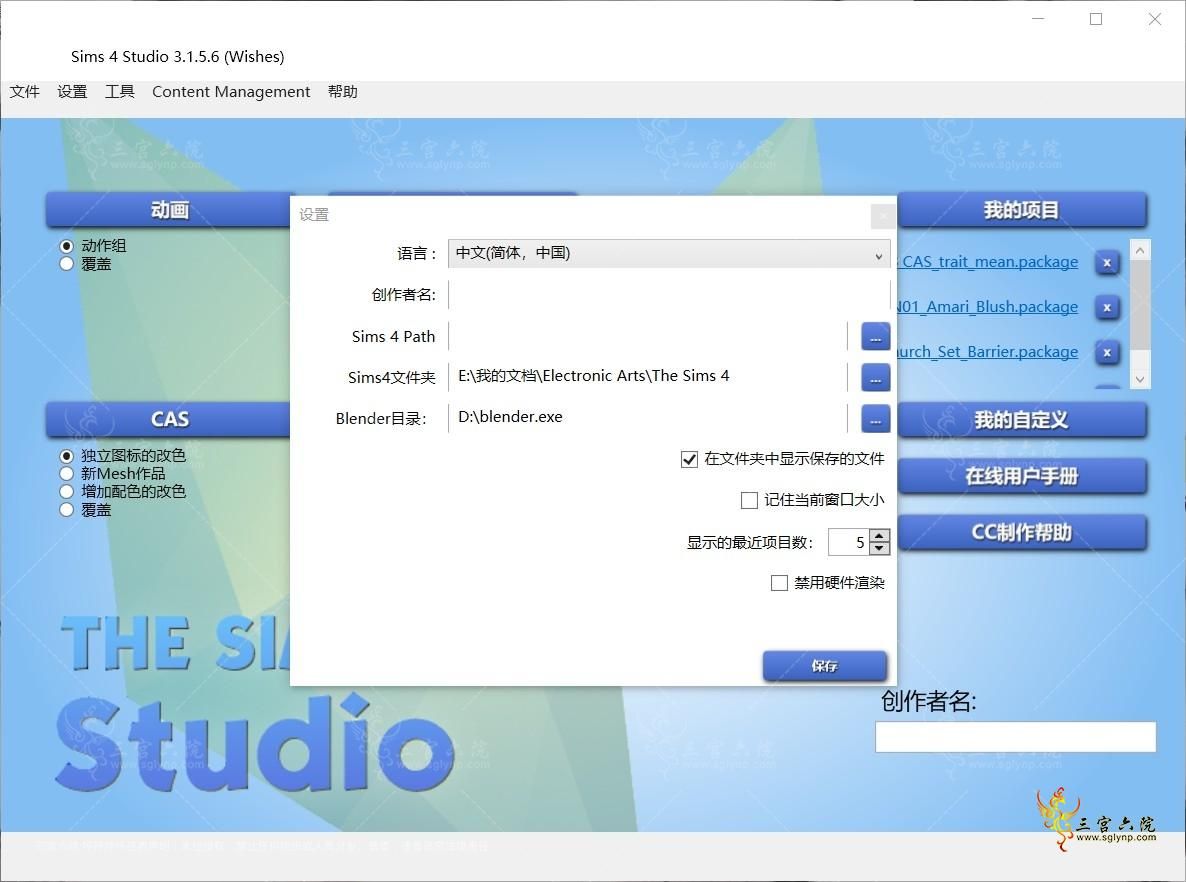Browse for the Blender目录 location
The width and height of the screenshot is (1186, 882).
875,418
